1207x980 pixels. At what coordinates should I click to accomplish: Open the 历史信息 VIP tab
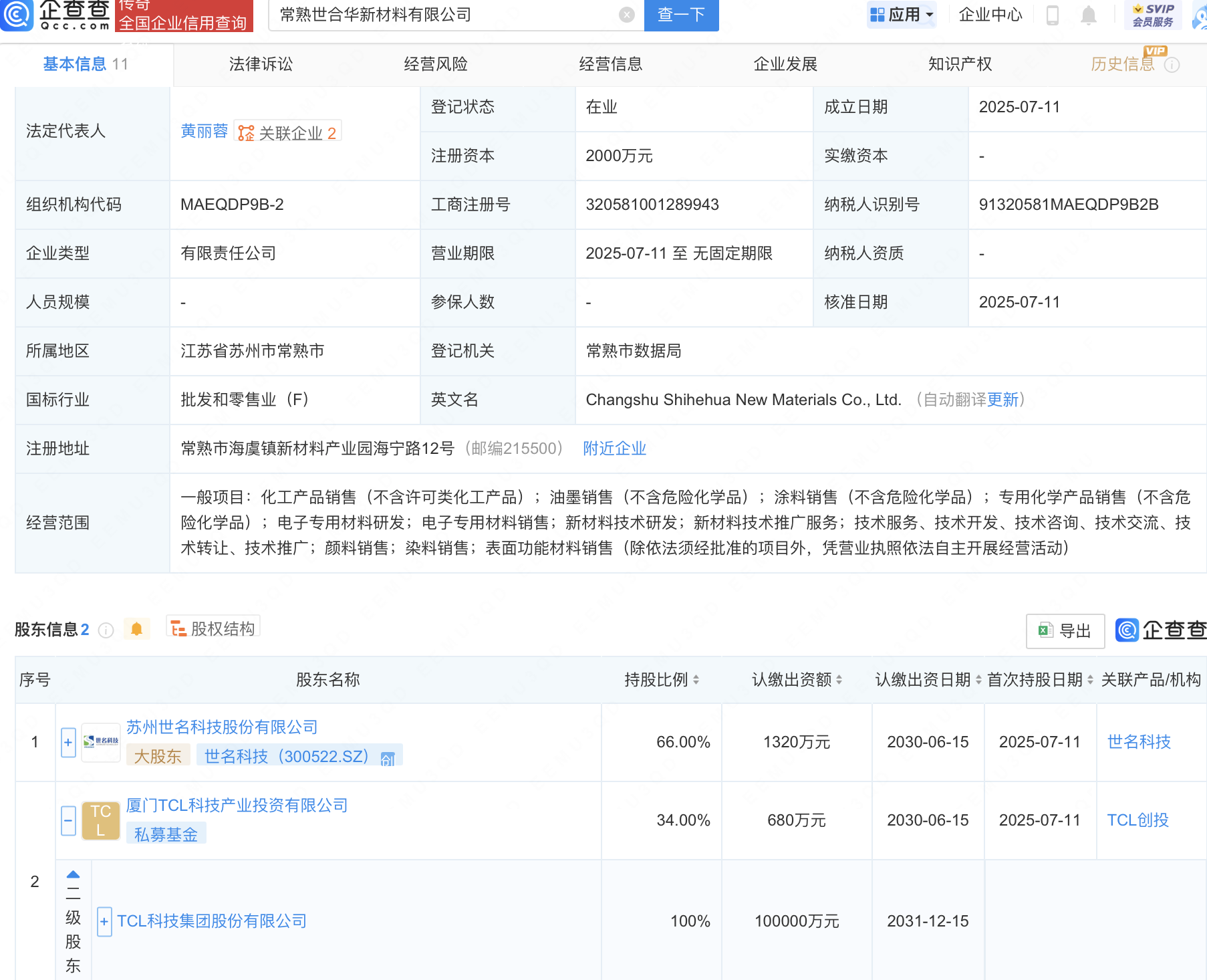(1123, 64)
